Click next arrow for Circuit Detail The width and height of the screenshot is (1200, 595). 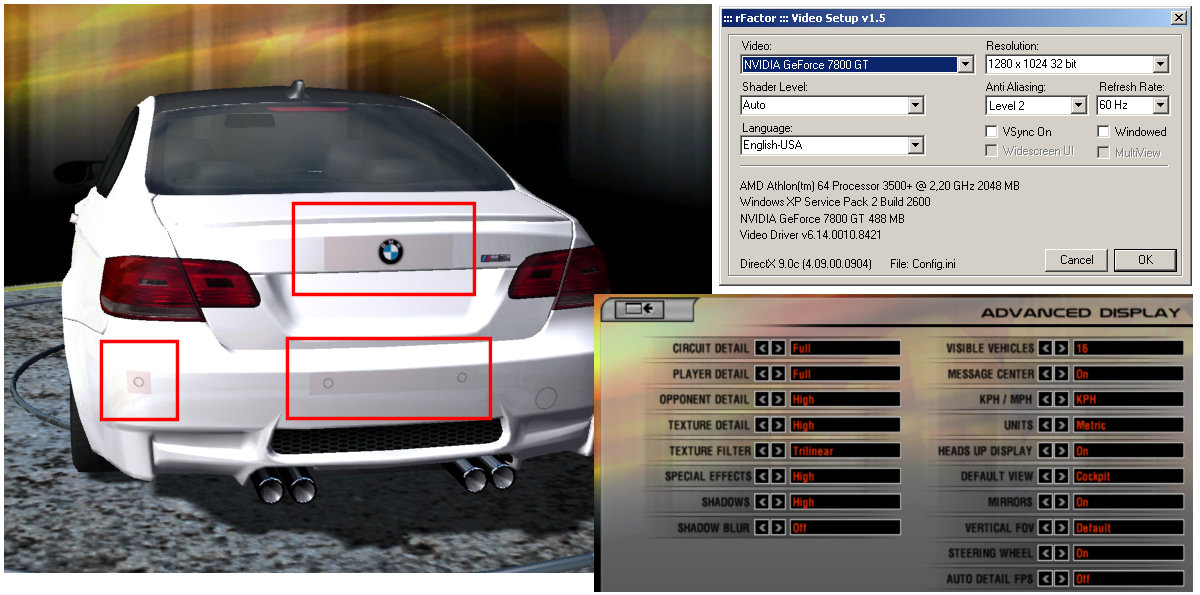coord(778,348)
